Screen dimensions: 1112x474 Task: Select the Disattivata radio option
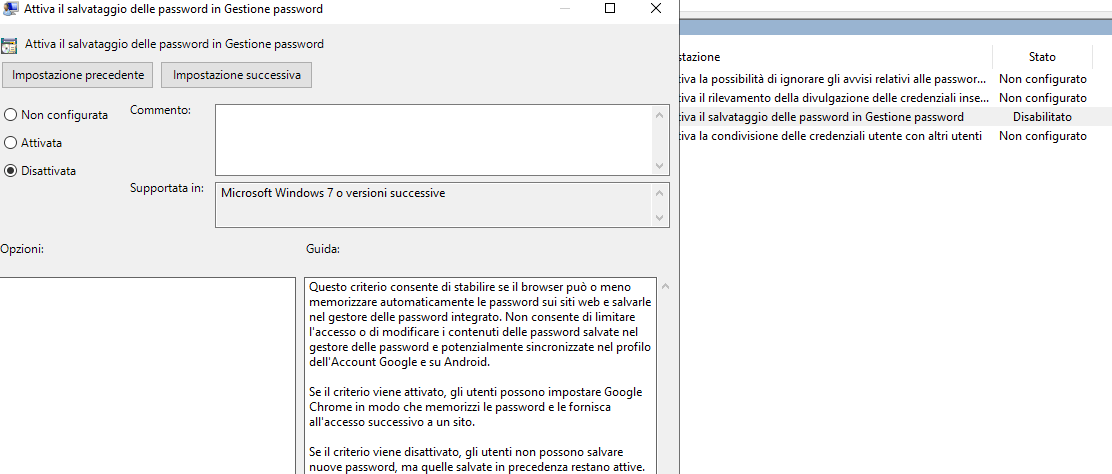click(x=10, y=171)
